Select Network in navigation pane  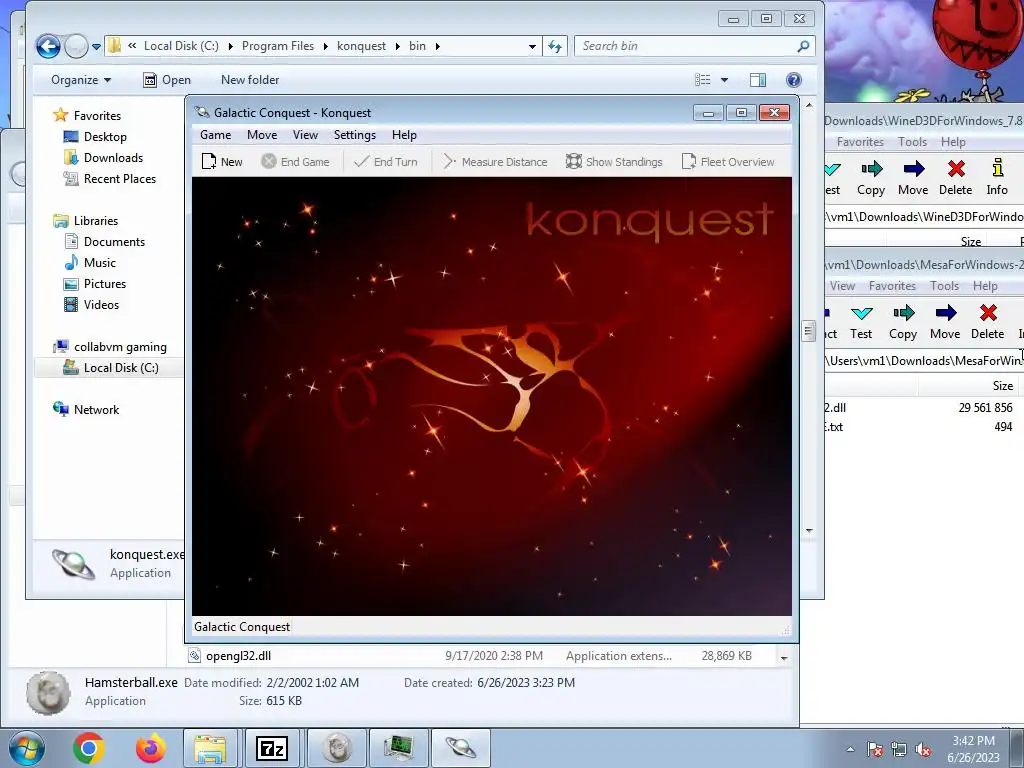pyautogui.click(x=96, y=409)
